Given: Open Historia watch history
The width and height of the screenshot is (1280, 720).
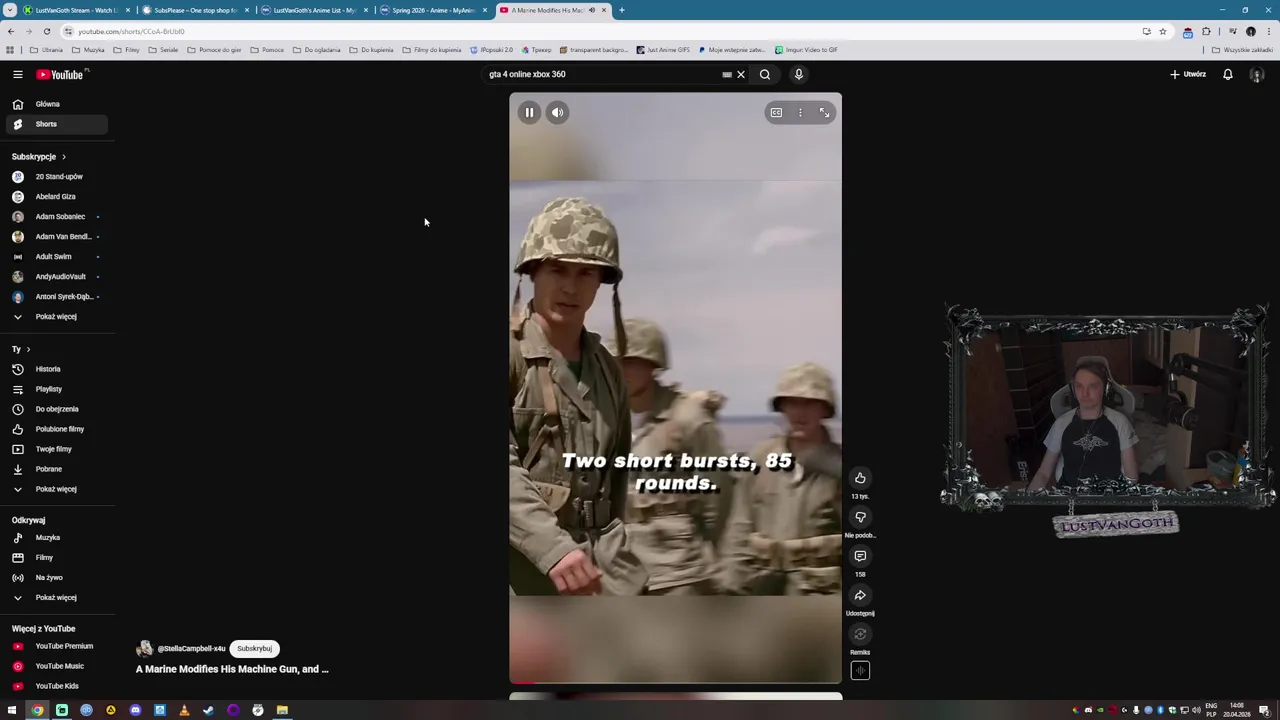Looking at the screenshot, I should tap(56, 369).
